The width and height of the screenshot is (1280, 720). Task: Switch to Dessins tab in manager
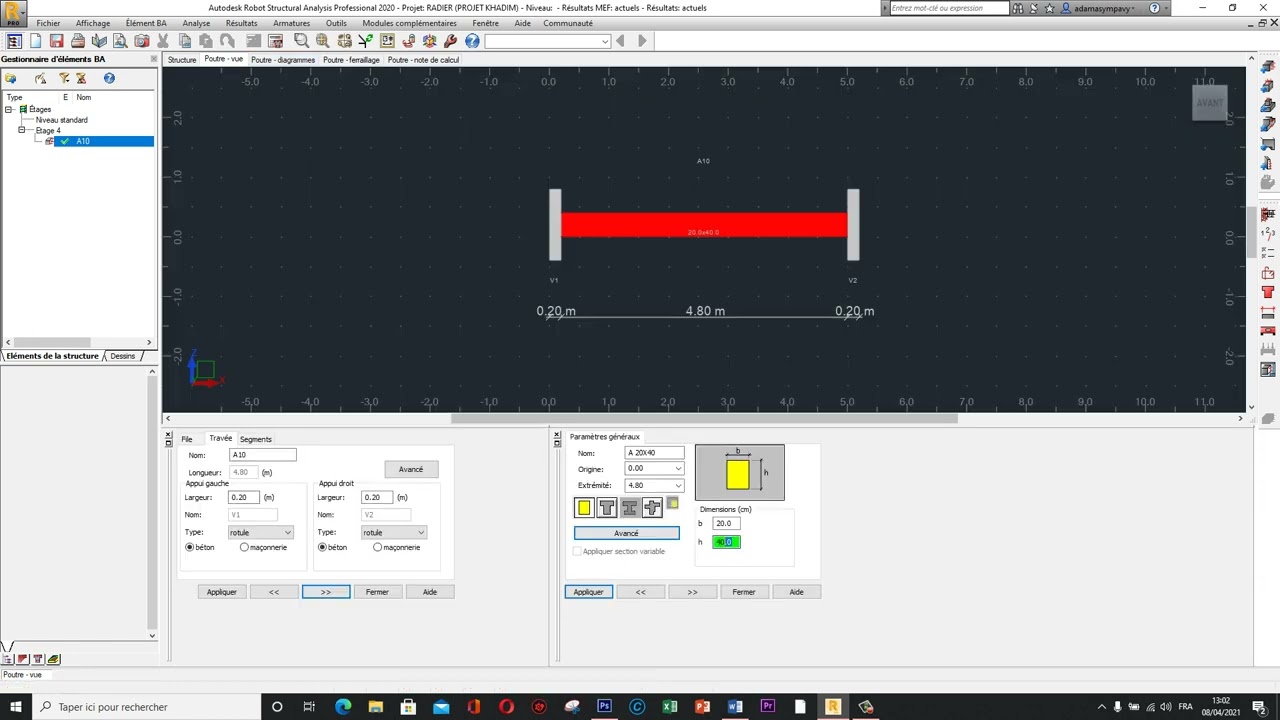pyautogui.click(x=123, y=356)
